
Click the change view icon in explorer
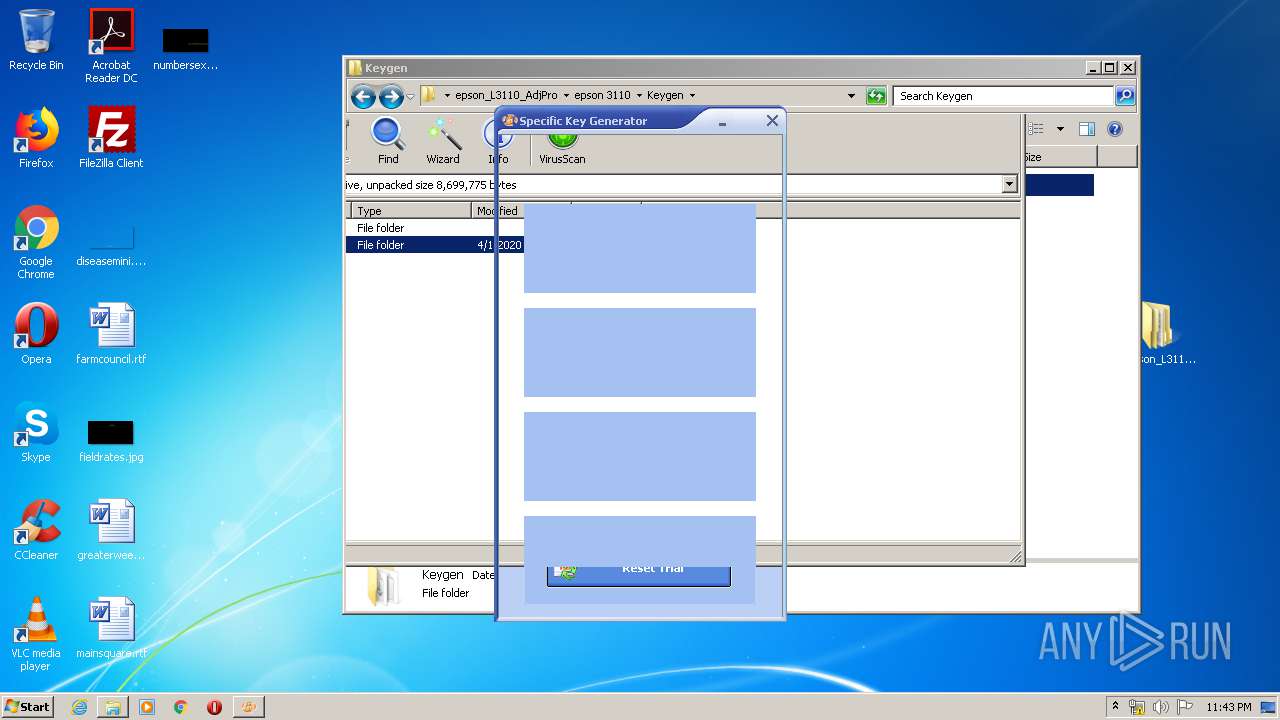pyautogui.click(x=1036, y=129)
